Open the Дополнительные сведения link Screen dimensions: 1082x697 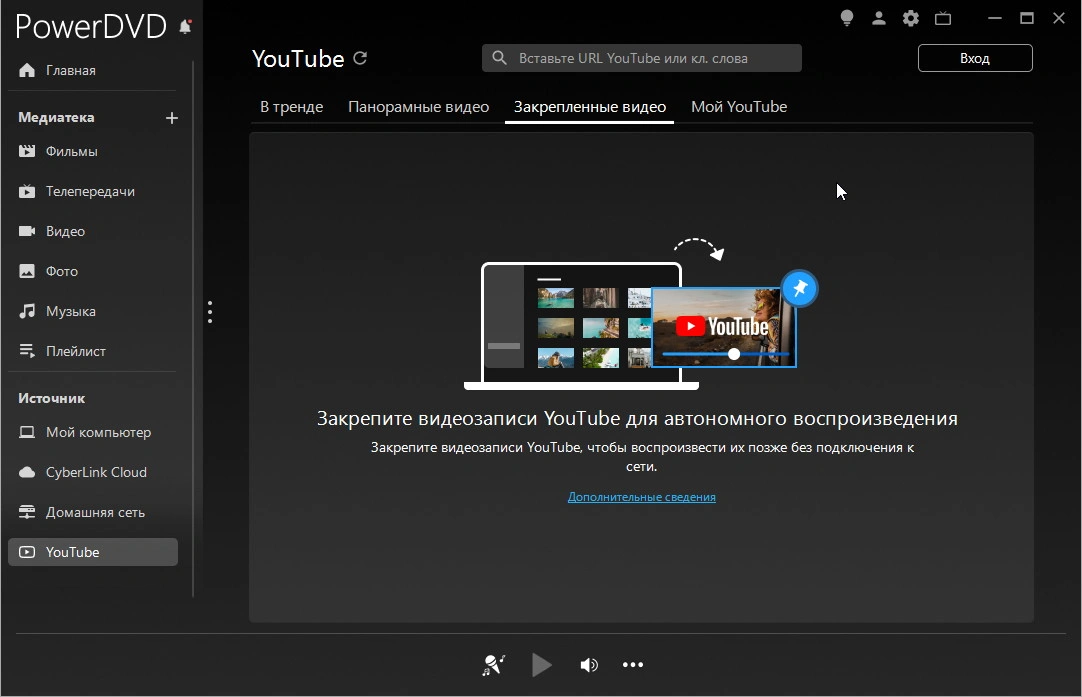[x=642, y=497]
